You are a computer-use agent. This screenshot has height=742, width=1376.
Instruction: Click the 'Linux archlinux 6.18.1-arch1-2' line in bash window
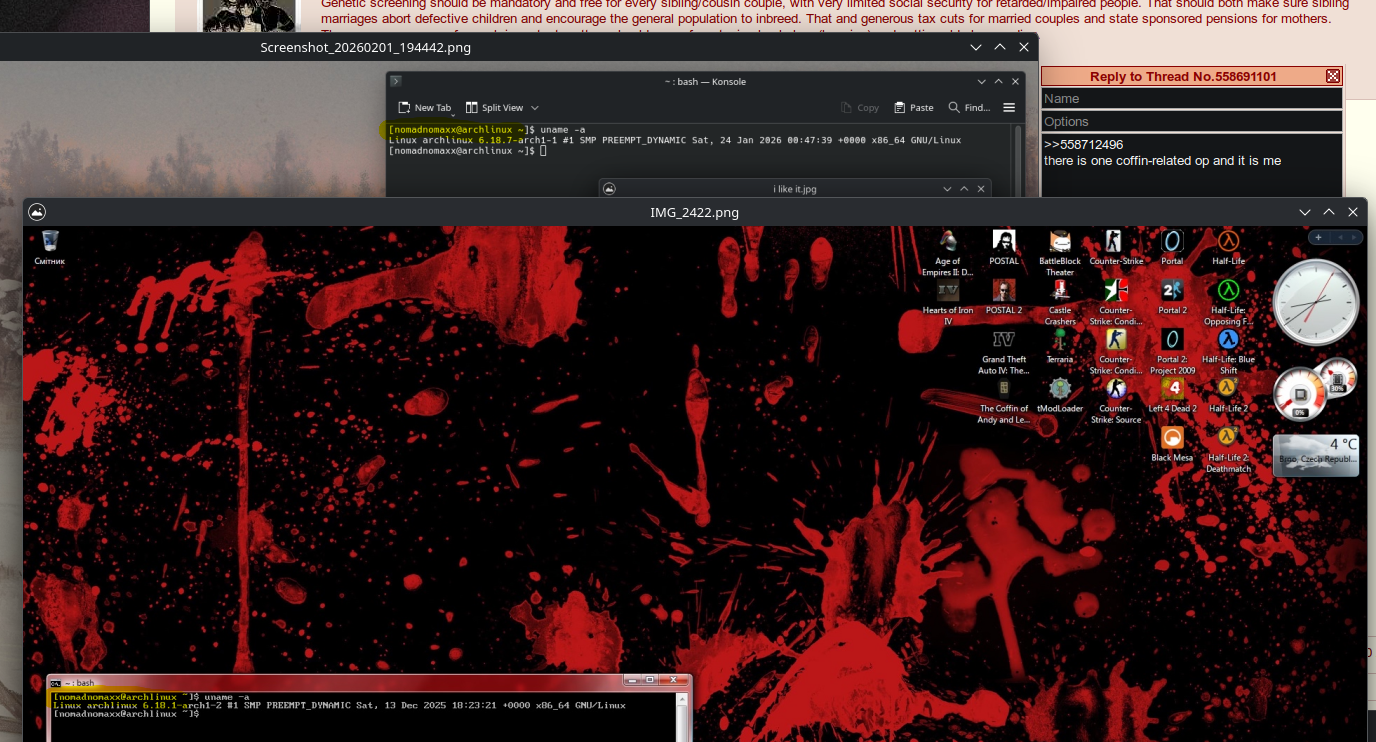tap(340, 705)
